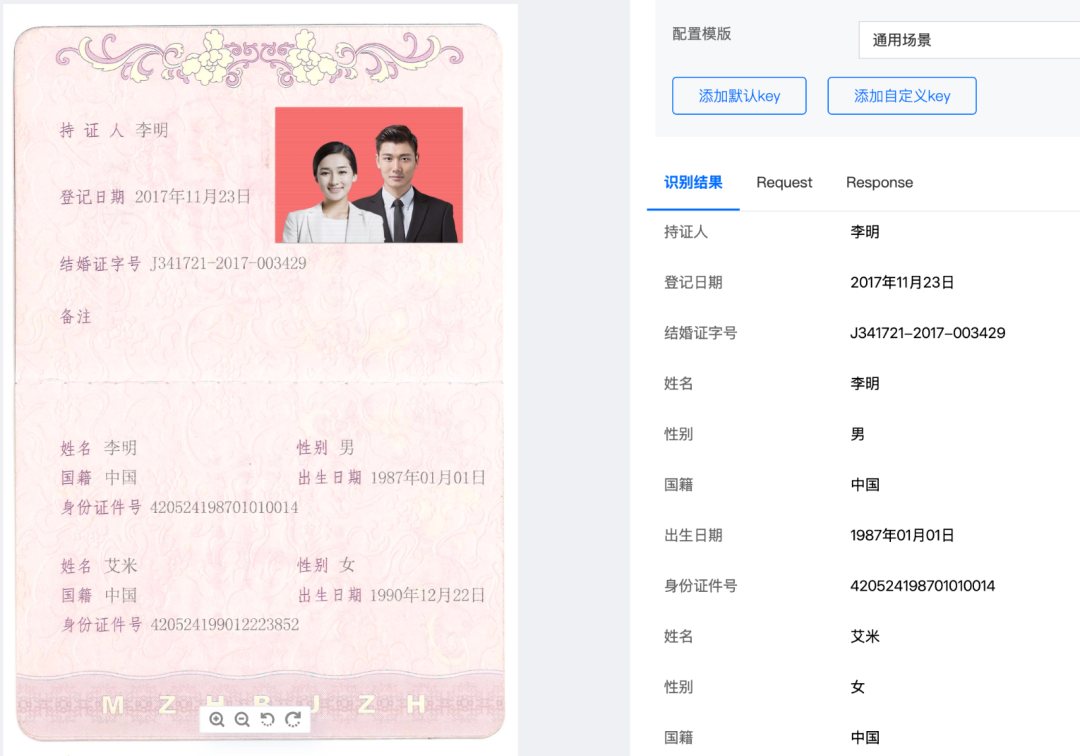Select the 性别 value 女 in results

(857, 687)
